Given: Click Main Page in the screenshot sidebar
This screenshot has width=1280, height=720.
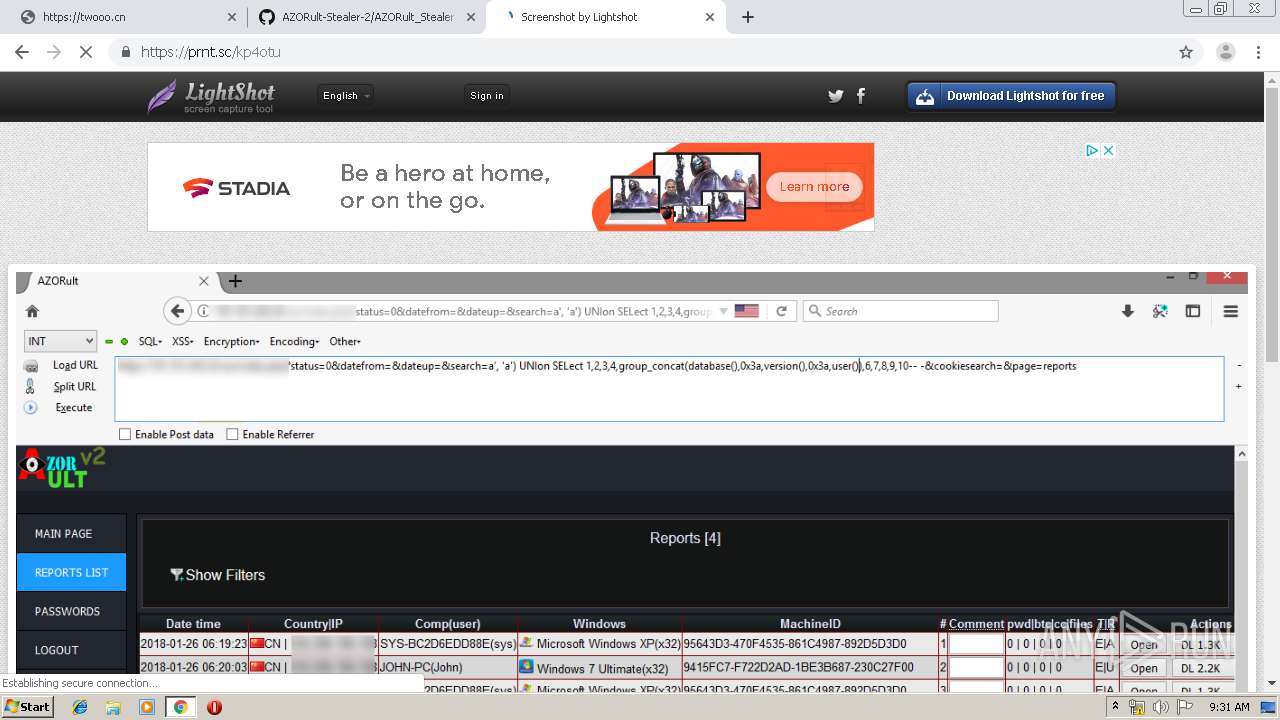Looking at the screenshot, I should pos(71,534).
